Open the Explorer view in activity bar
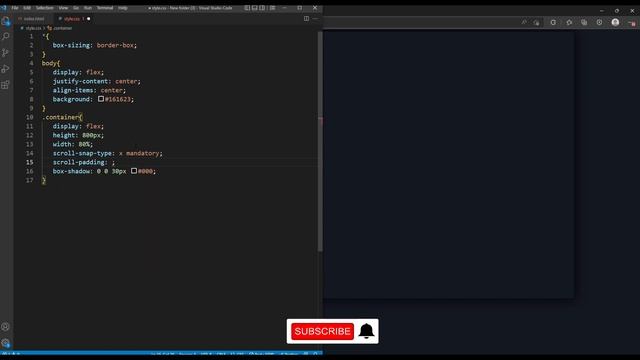This screenshot has width=640, height=360. 6,21
